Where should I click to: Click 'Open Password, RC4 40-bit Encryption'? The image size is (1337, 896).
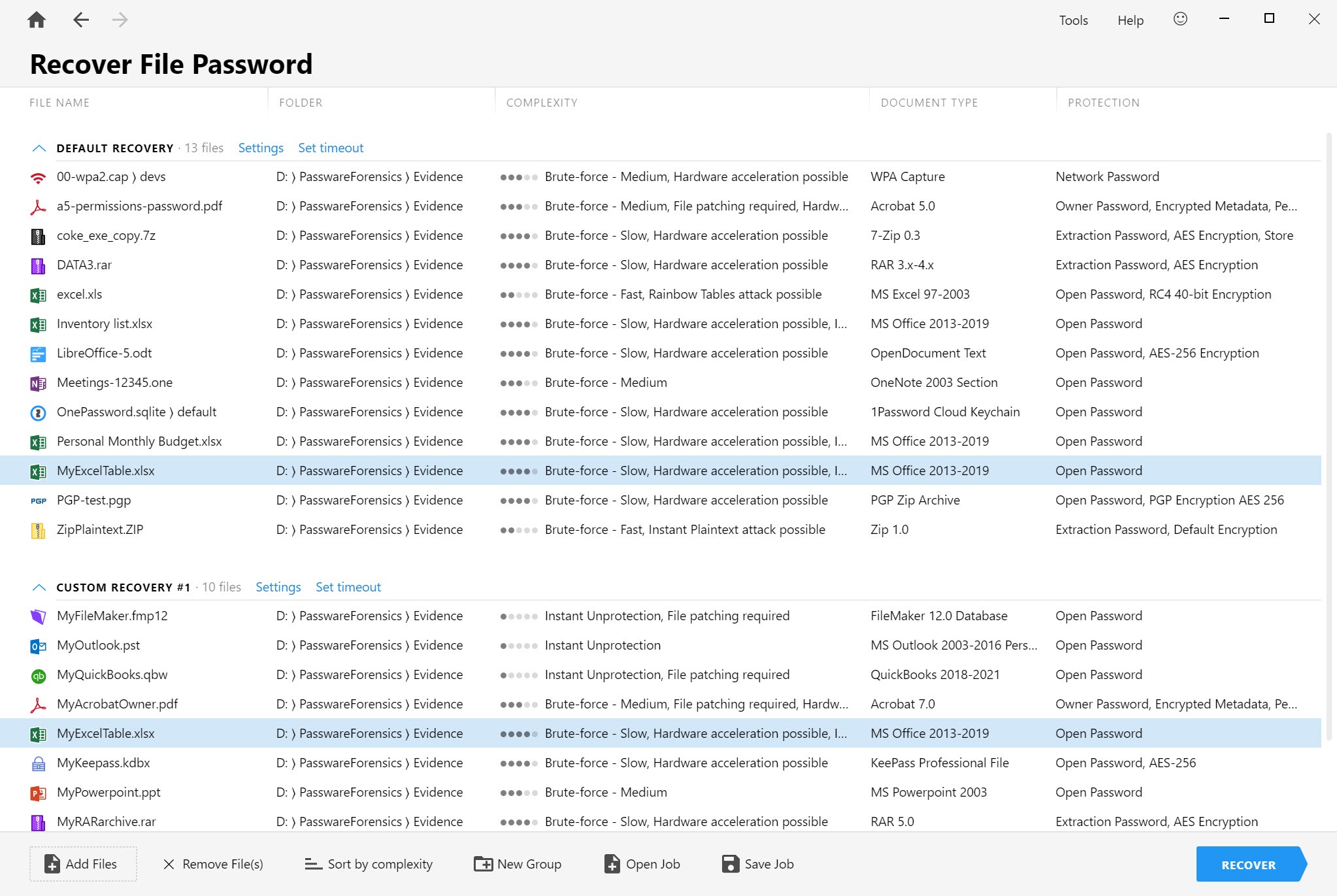tap(1163, 295)
